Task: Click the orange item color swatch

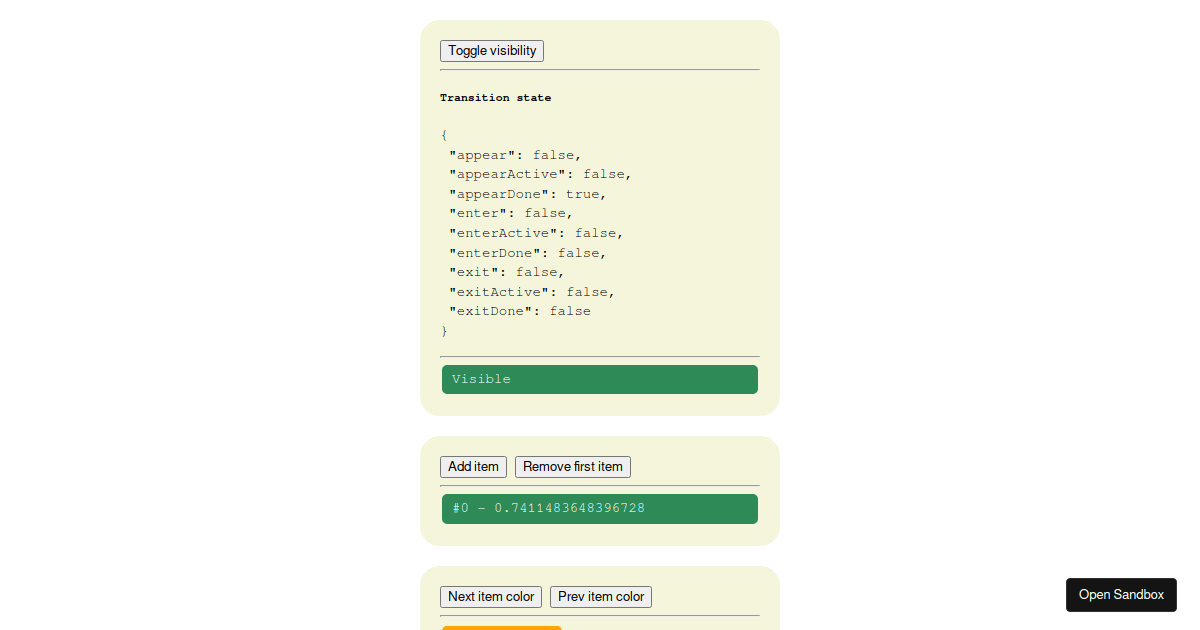Action: [x=501, y=628]
